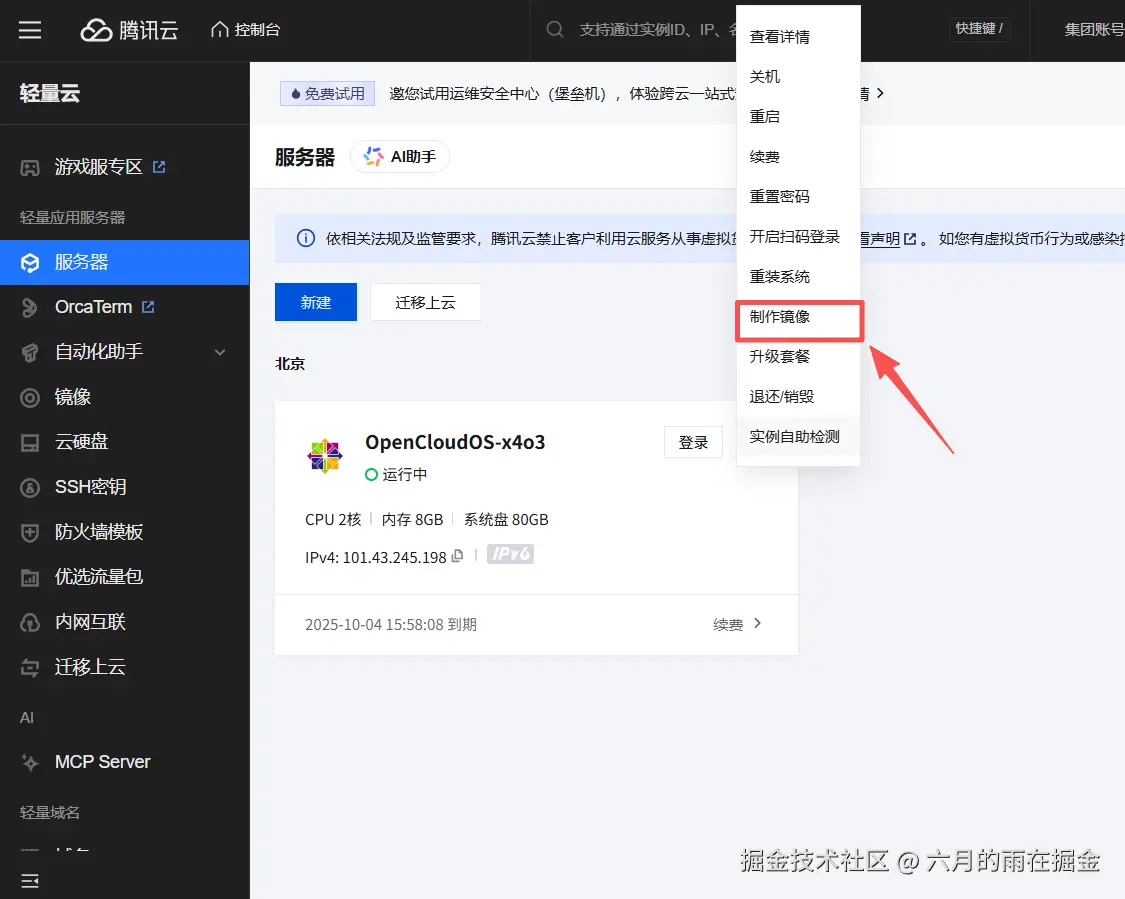This screenshot has width=1125, height=899.
Task: Click 登录 on the server card
Action: (693, 443)
